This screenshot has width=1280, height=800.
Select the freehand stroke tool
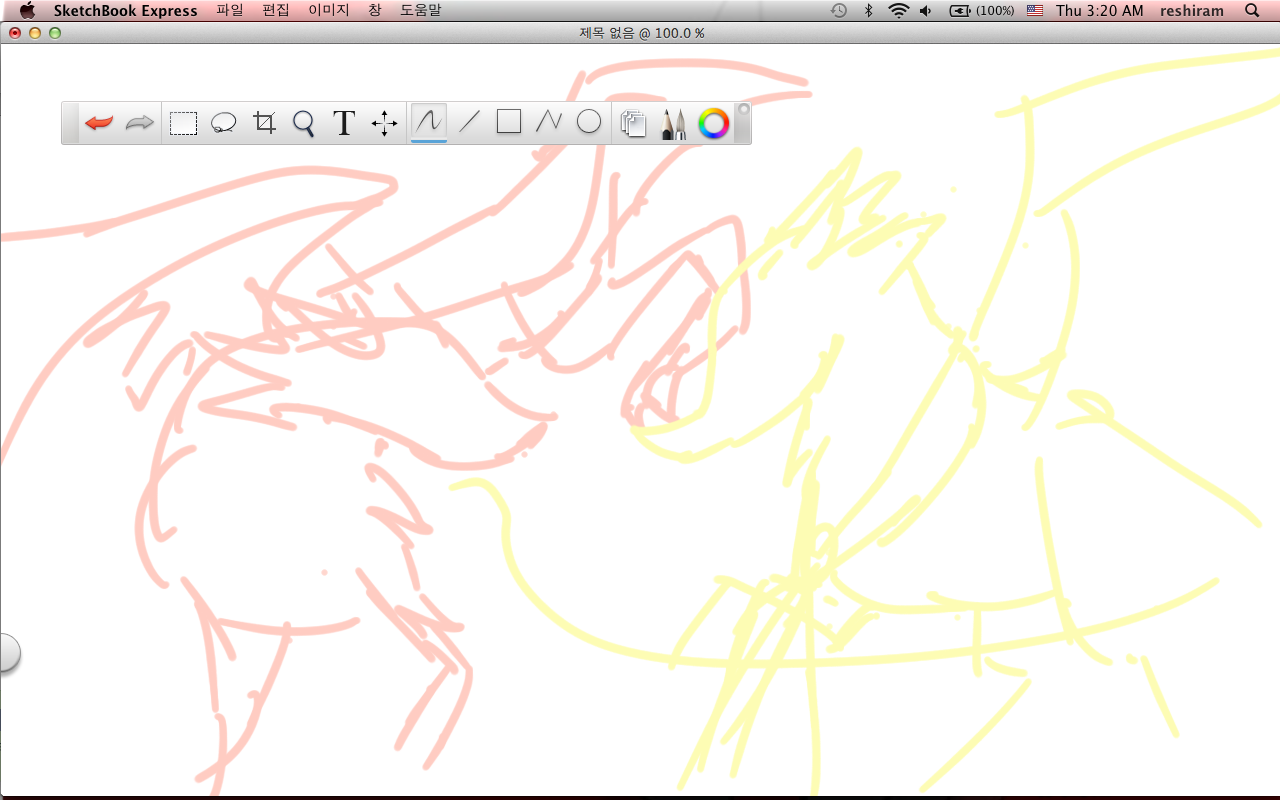428,122
